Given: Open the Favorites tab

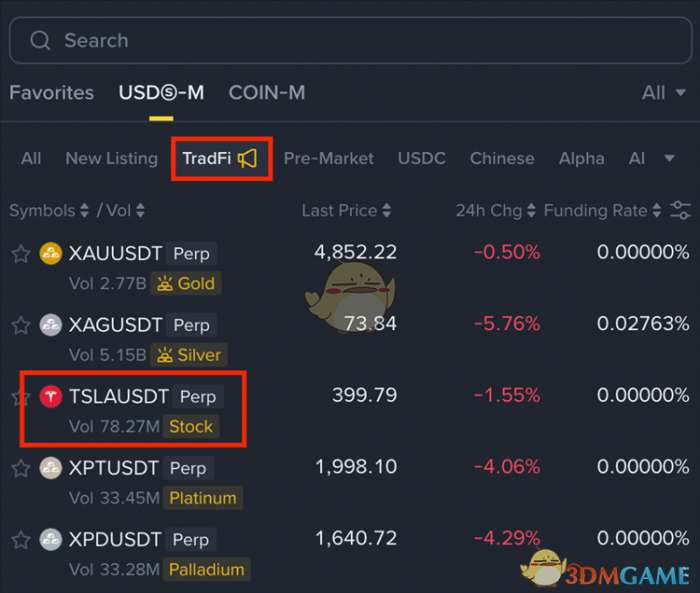Looking at the screenshot, I should click(x=51, y=93).
